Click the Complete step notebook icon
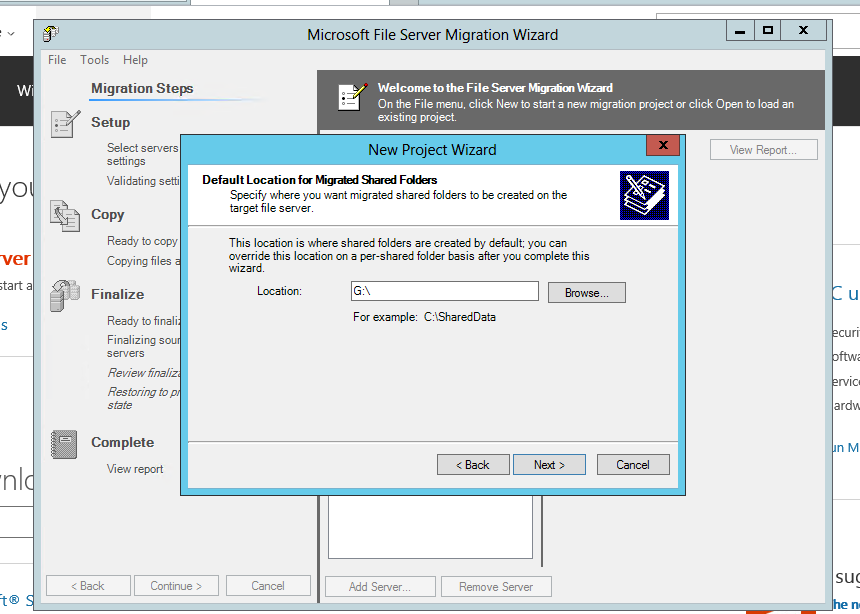 64,444
